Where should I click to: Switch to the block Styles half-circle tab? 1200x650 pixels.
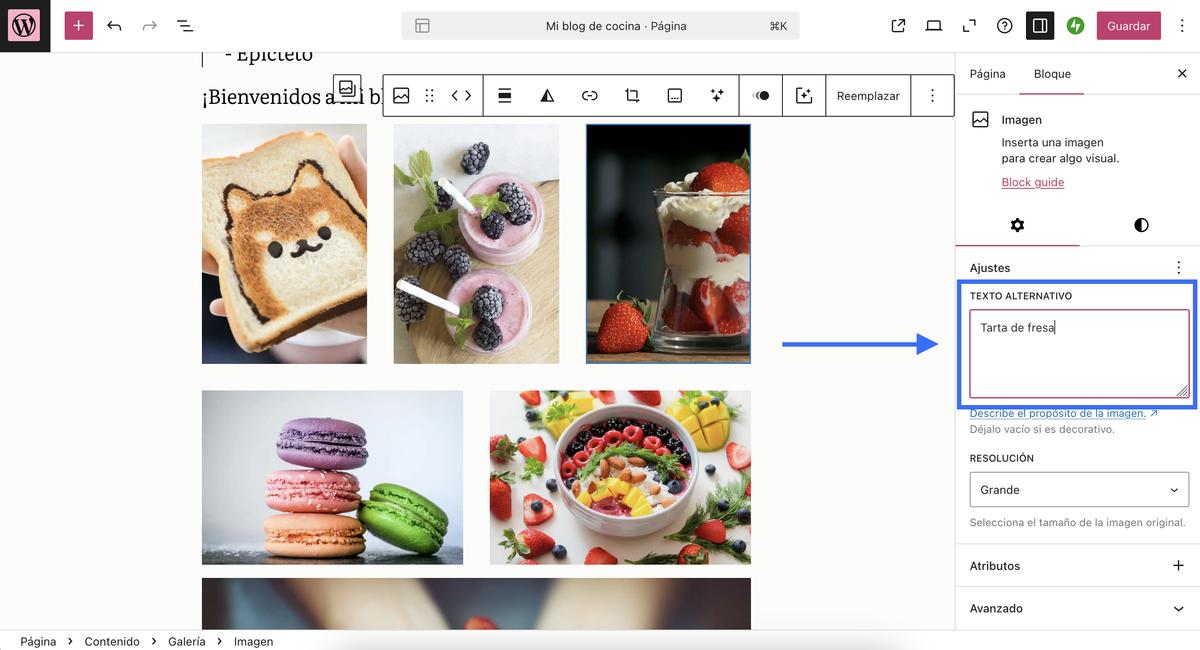pyautogui.click(x=1141, y=225)
